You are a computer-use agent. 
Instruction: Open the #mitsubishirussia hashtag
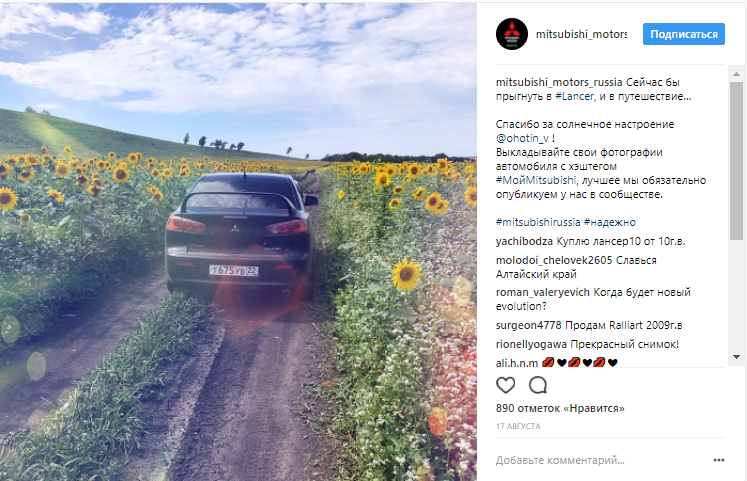538,222
